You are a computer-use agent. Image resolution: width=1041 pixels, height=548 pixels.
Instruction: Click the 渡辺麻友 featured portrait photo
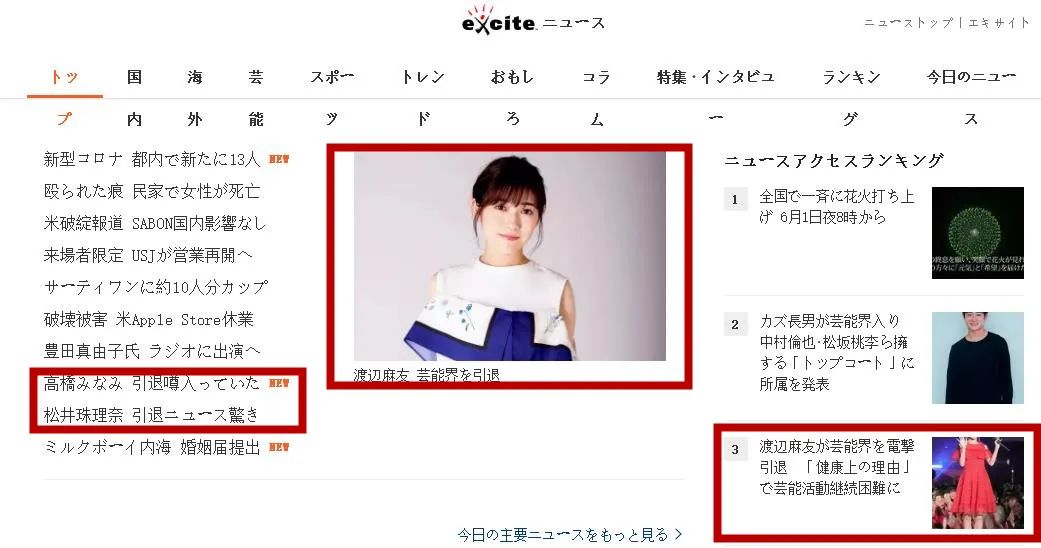(509, 256)
